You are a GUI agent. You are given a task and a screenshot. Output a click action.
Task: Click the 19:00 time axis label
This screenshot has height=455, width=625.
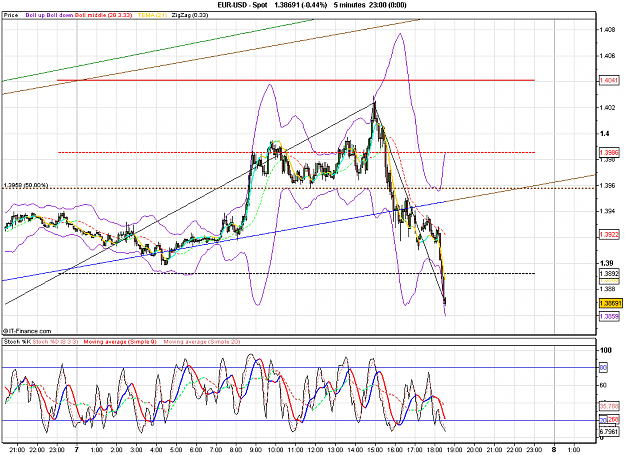click(x=454, y=450)
